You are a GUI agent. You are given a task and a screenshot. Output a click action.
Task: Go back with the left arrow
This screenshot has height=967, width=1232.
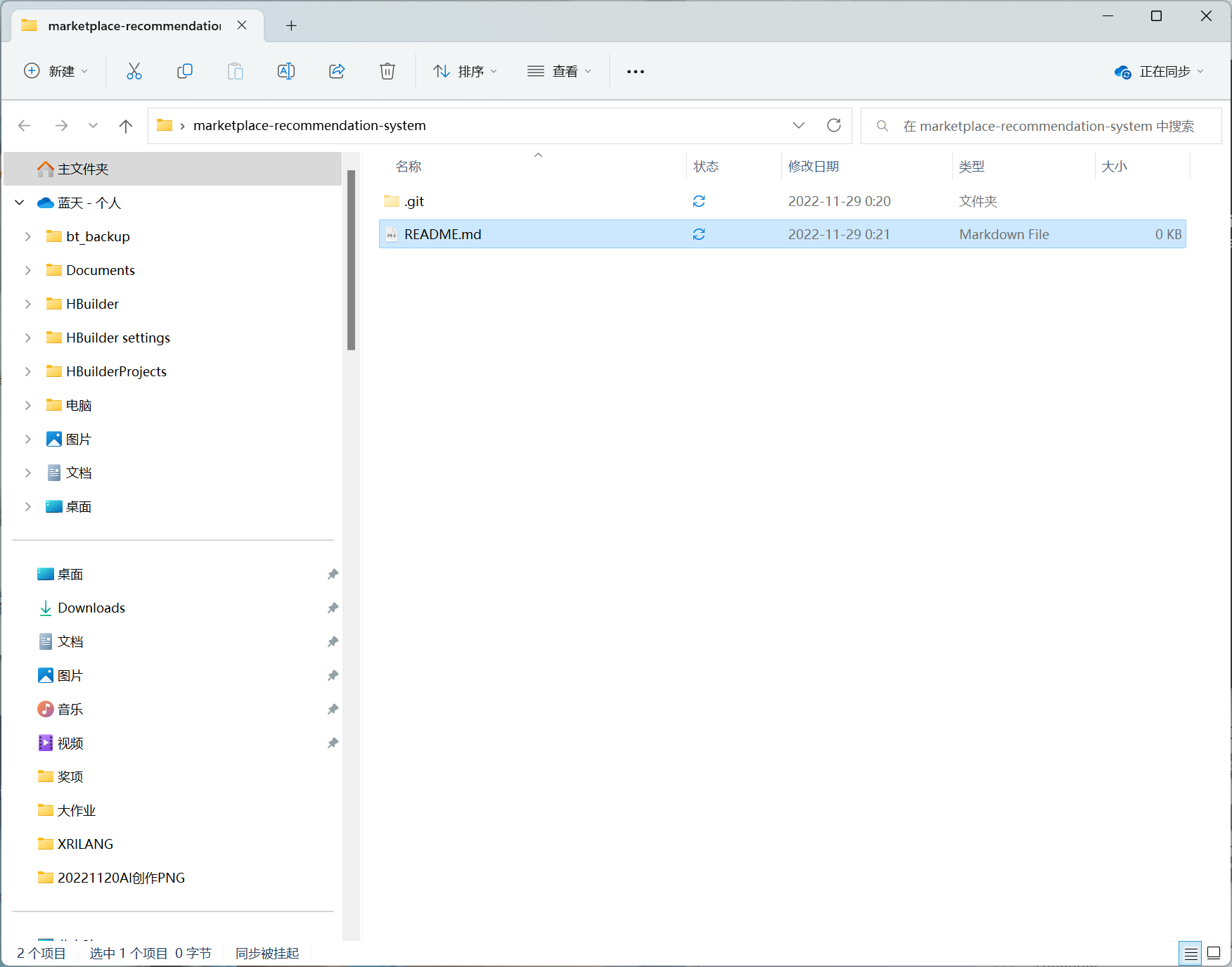point(25,125)
